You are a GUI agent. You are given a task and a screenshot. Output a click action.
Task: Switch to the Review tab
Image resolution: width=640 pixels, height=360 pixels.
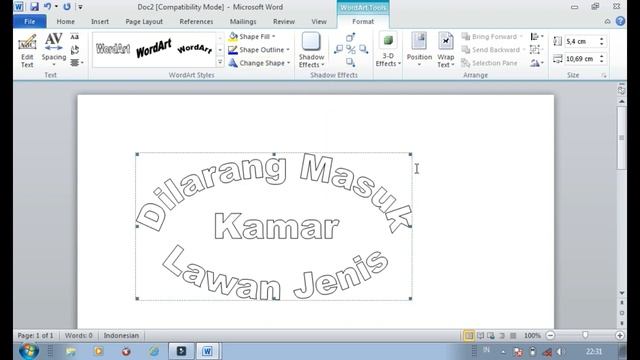pyautogui.click(x=284, y=22)
